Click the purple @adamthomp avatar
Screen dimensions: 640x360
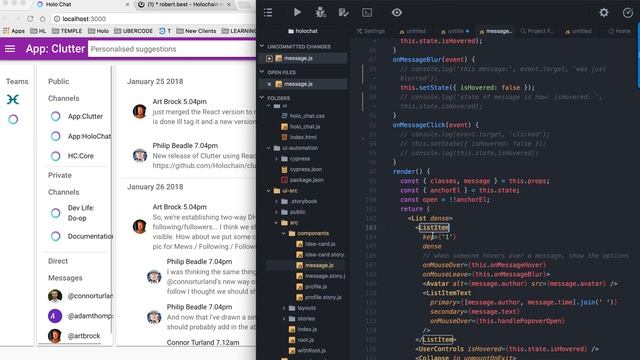(55, 316)
